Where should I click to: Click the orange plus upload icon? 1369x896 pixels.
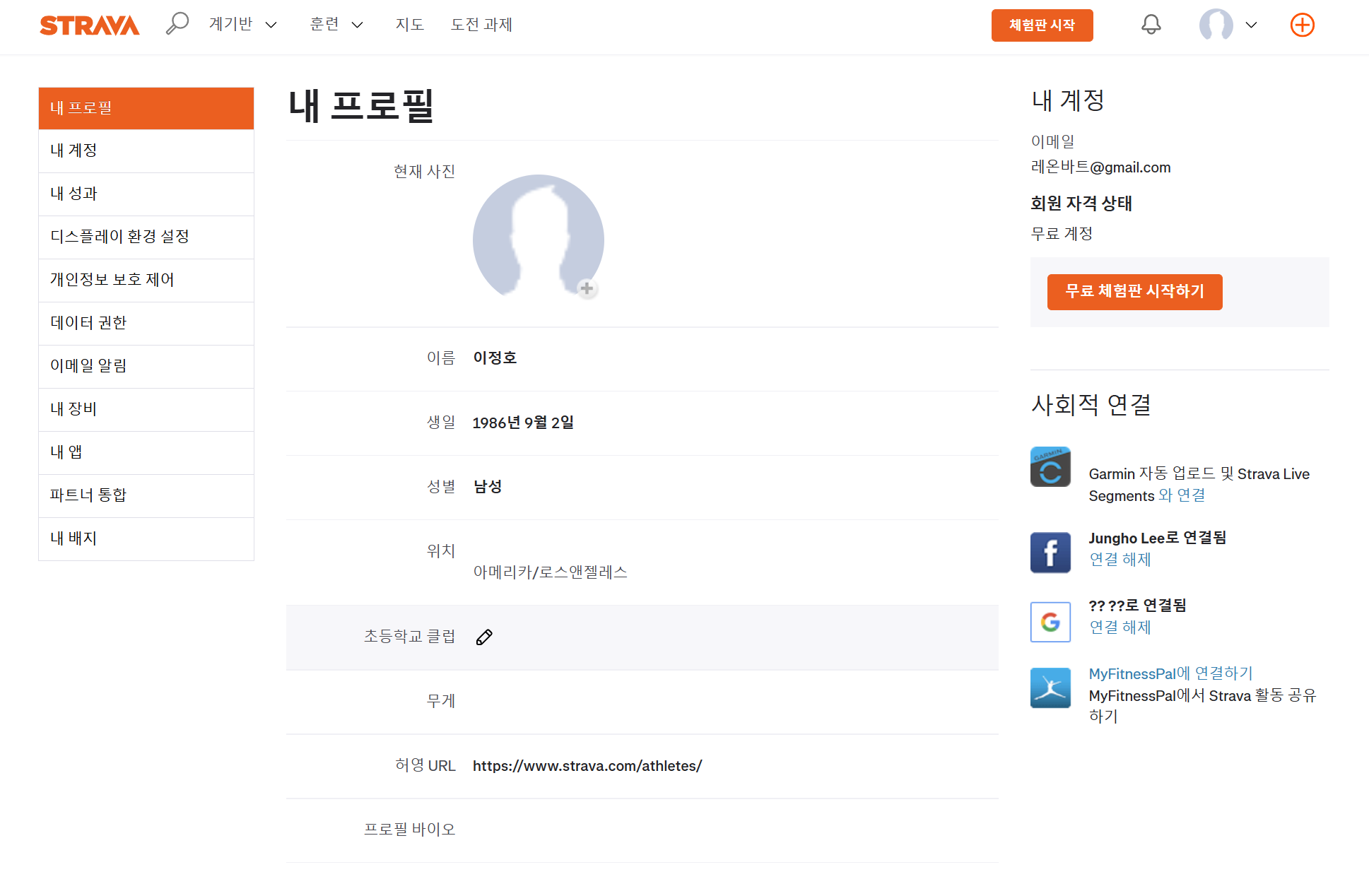click(1302, 25)
